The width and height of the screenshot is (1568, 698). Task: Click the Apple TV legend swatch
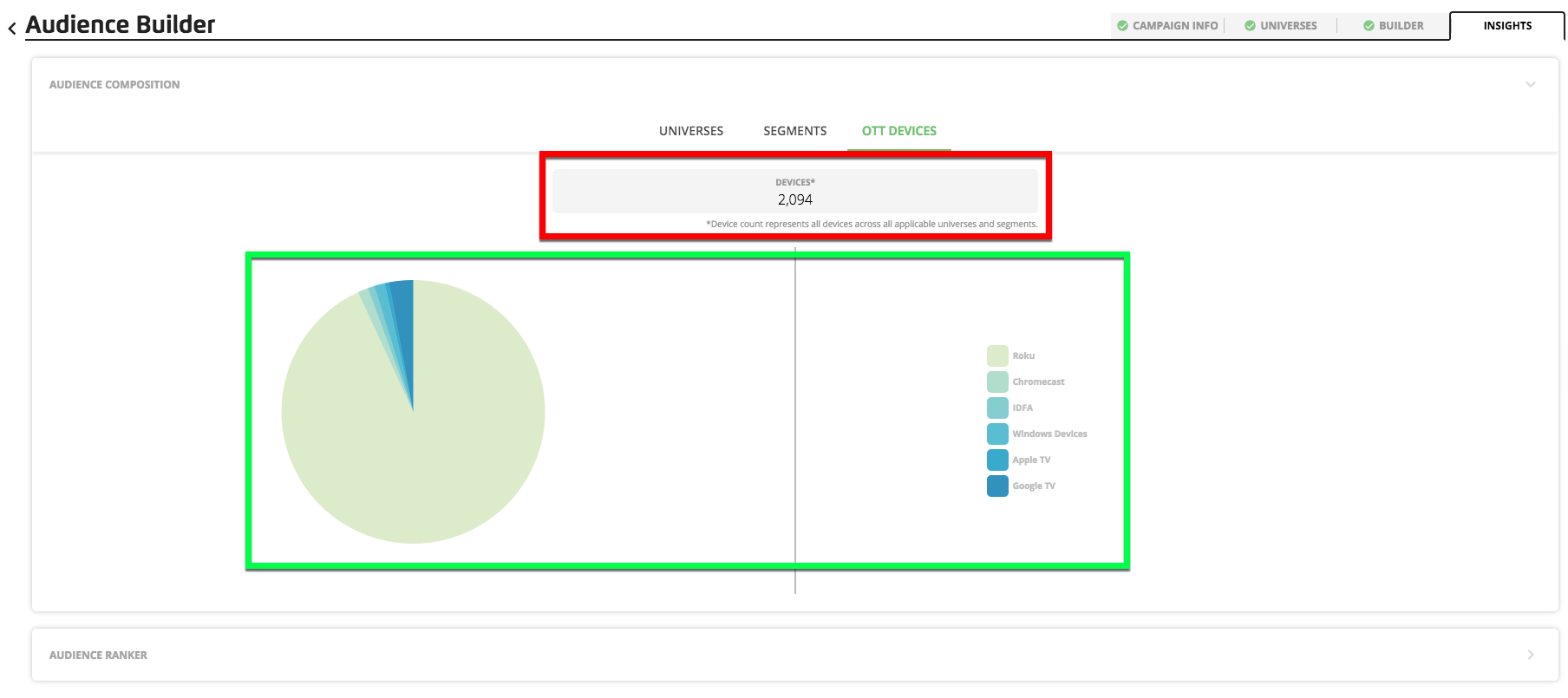tap(997, 460)
